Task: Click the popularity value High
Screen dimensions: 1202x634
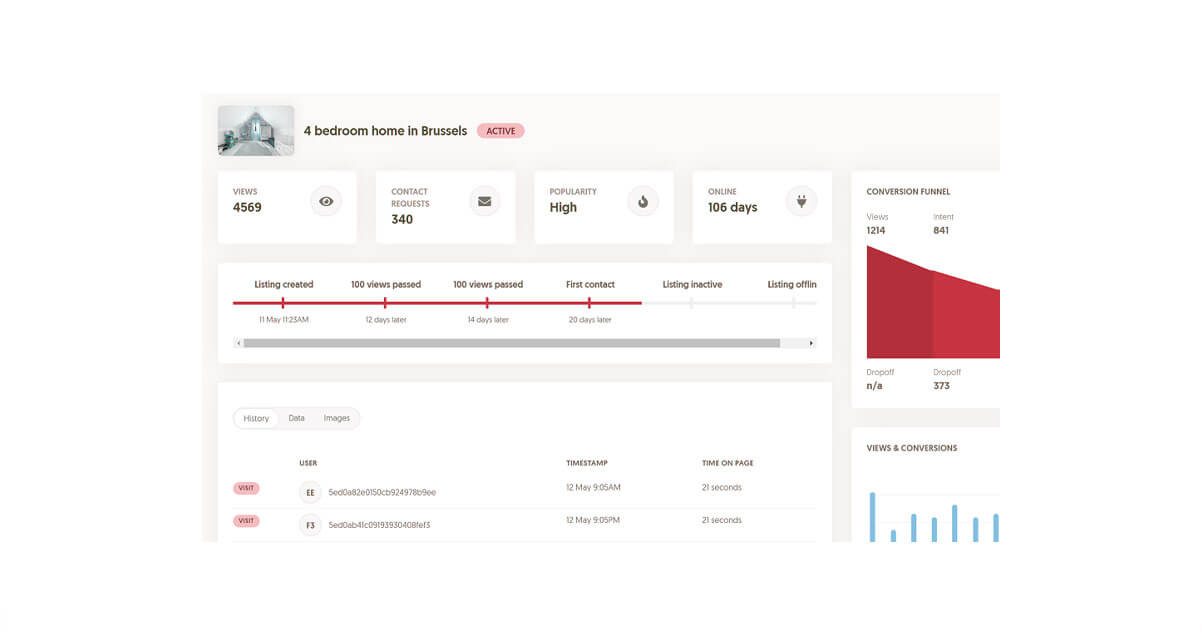Action: tap(563, 208)
